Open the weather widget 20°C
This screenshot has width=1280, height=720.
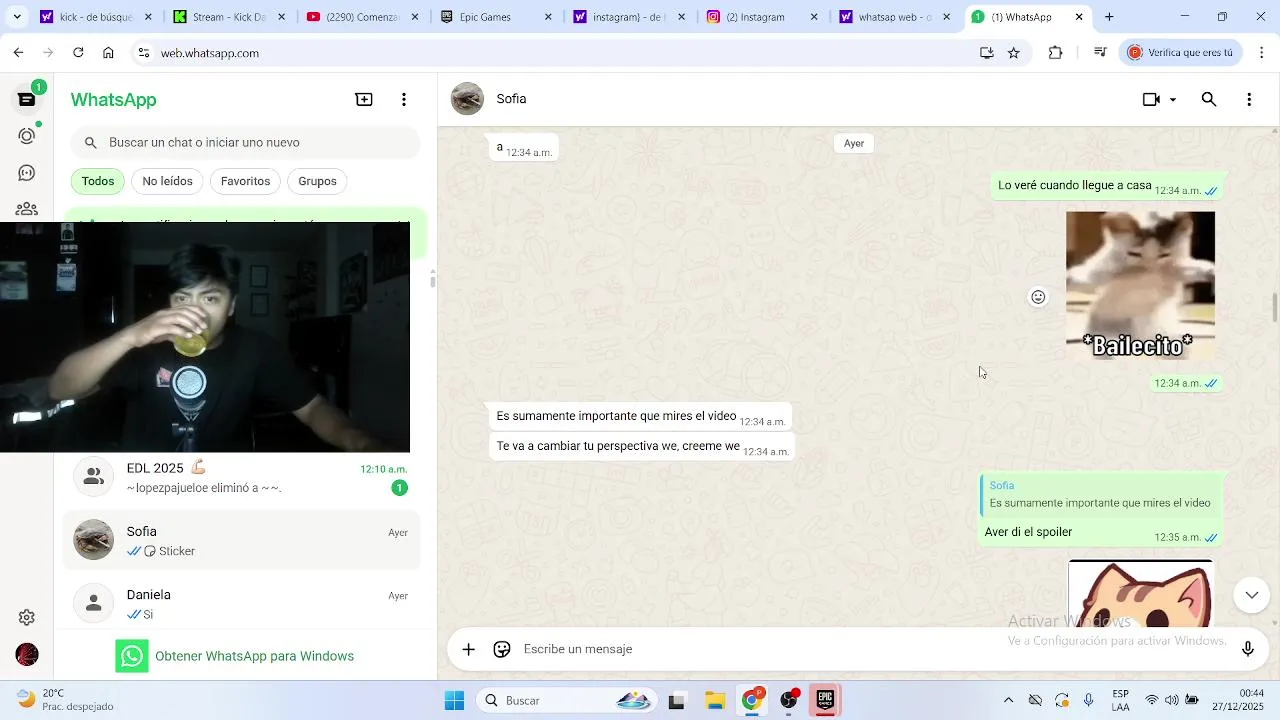click(66, 700)
